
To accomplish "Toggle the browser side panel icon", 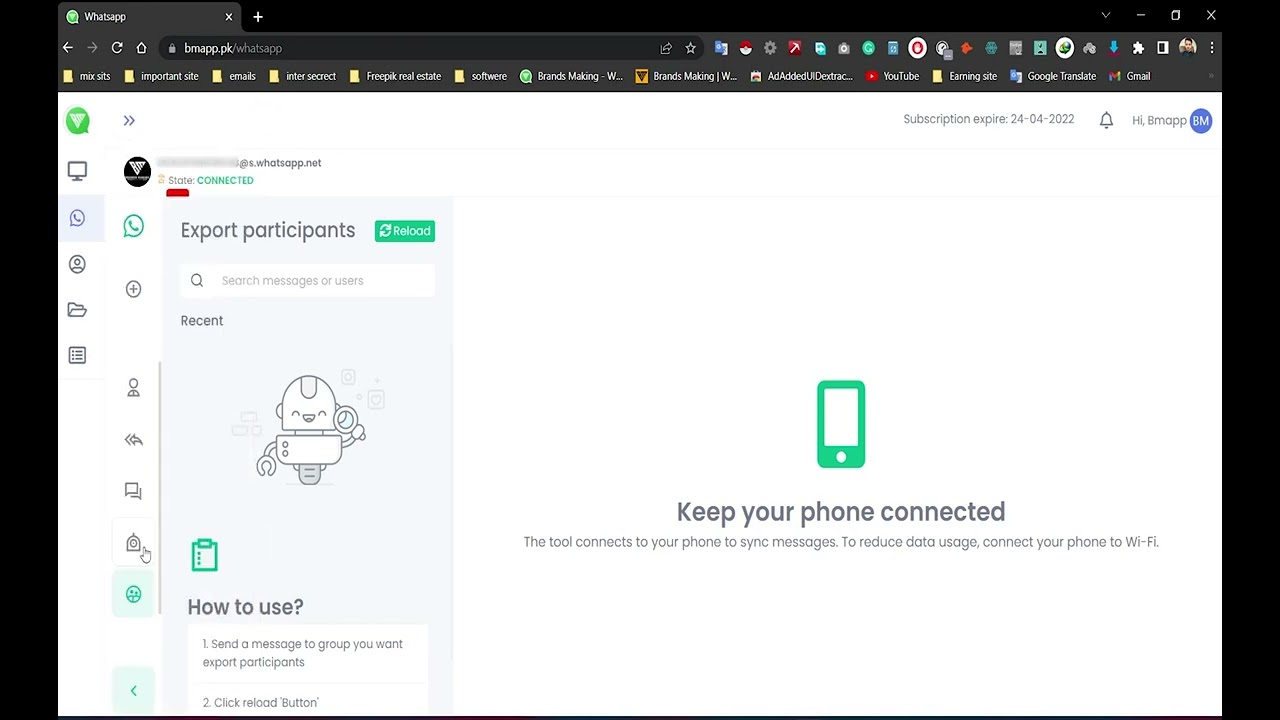I will (1163, 48).
